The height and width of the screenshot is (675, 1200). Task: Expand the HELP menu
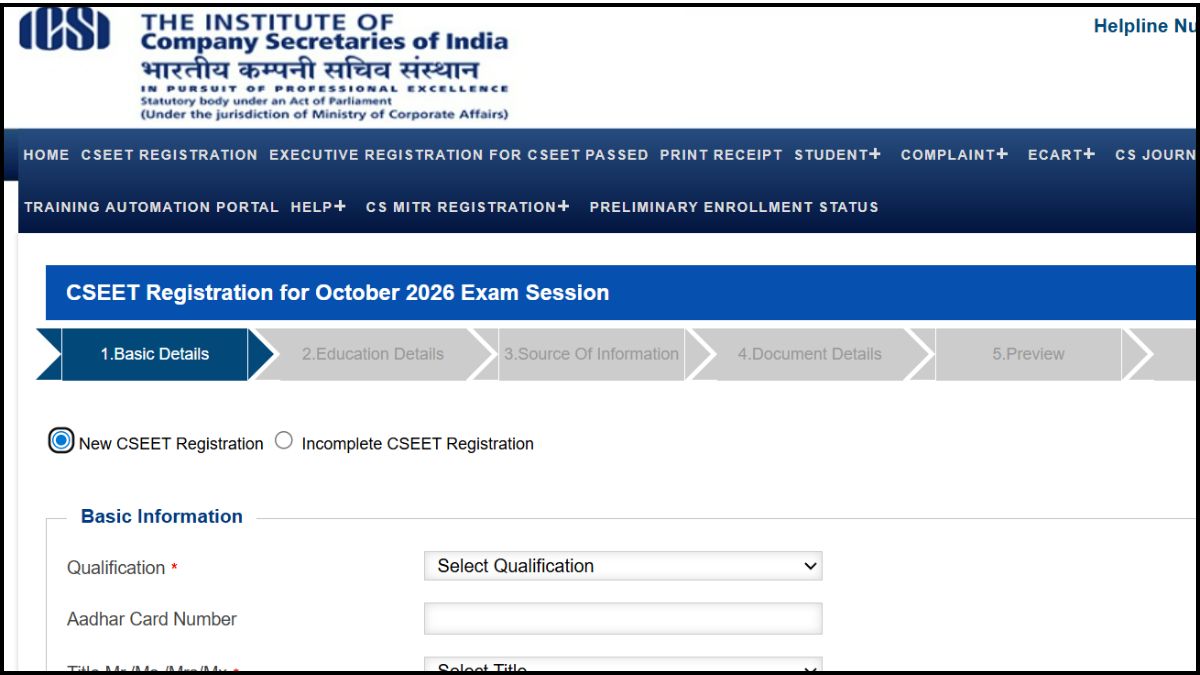tap(318, 207)
